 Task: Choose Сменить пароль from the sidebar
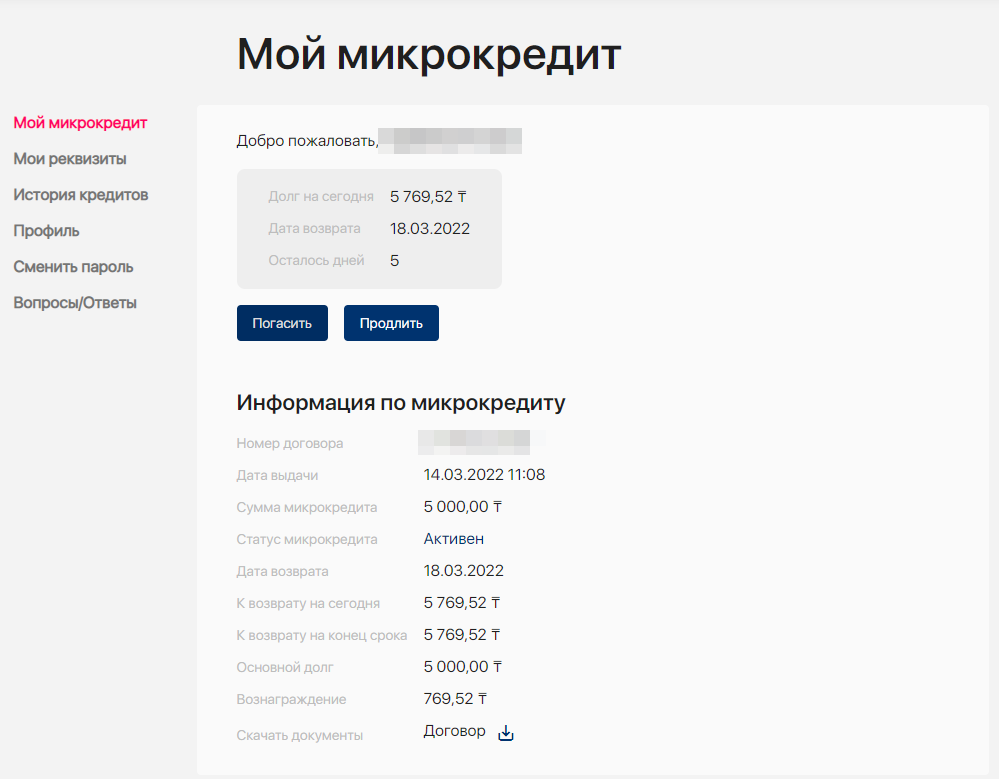tap(73, 267)
